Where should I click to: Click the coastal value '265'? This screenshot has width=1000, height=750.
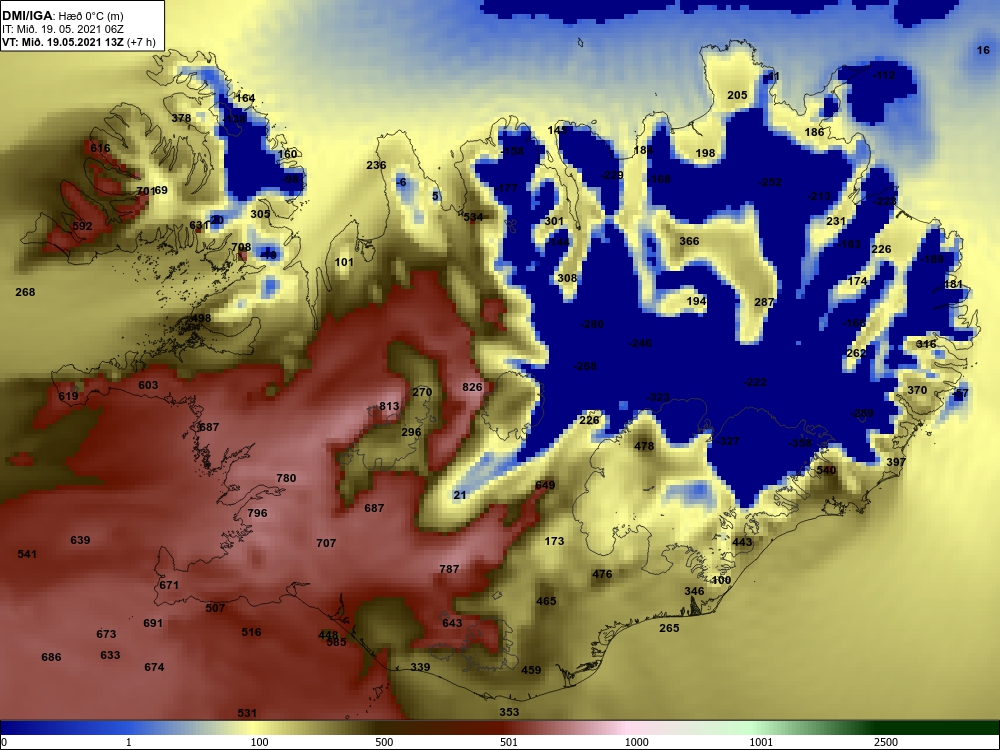tap(669, 628)
